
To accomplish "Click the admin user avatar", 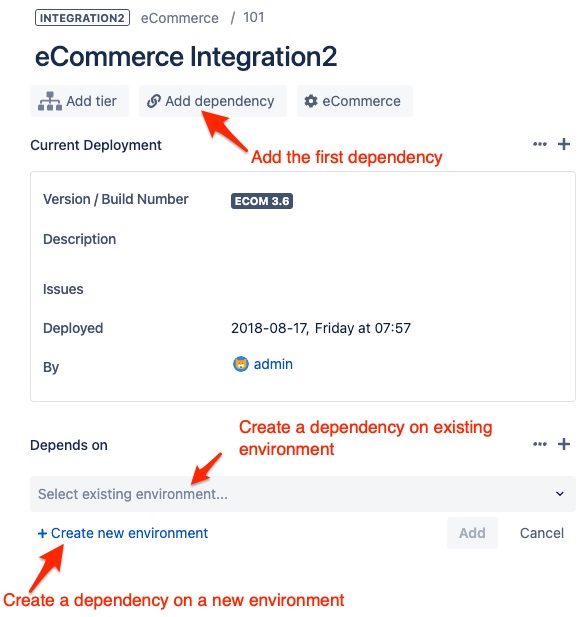I will point(241,364).
